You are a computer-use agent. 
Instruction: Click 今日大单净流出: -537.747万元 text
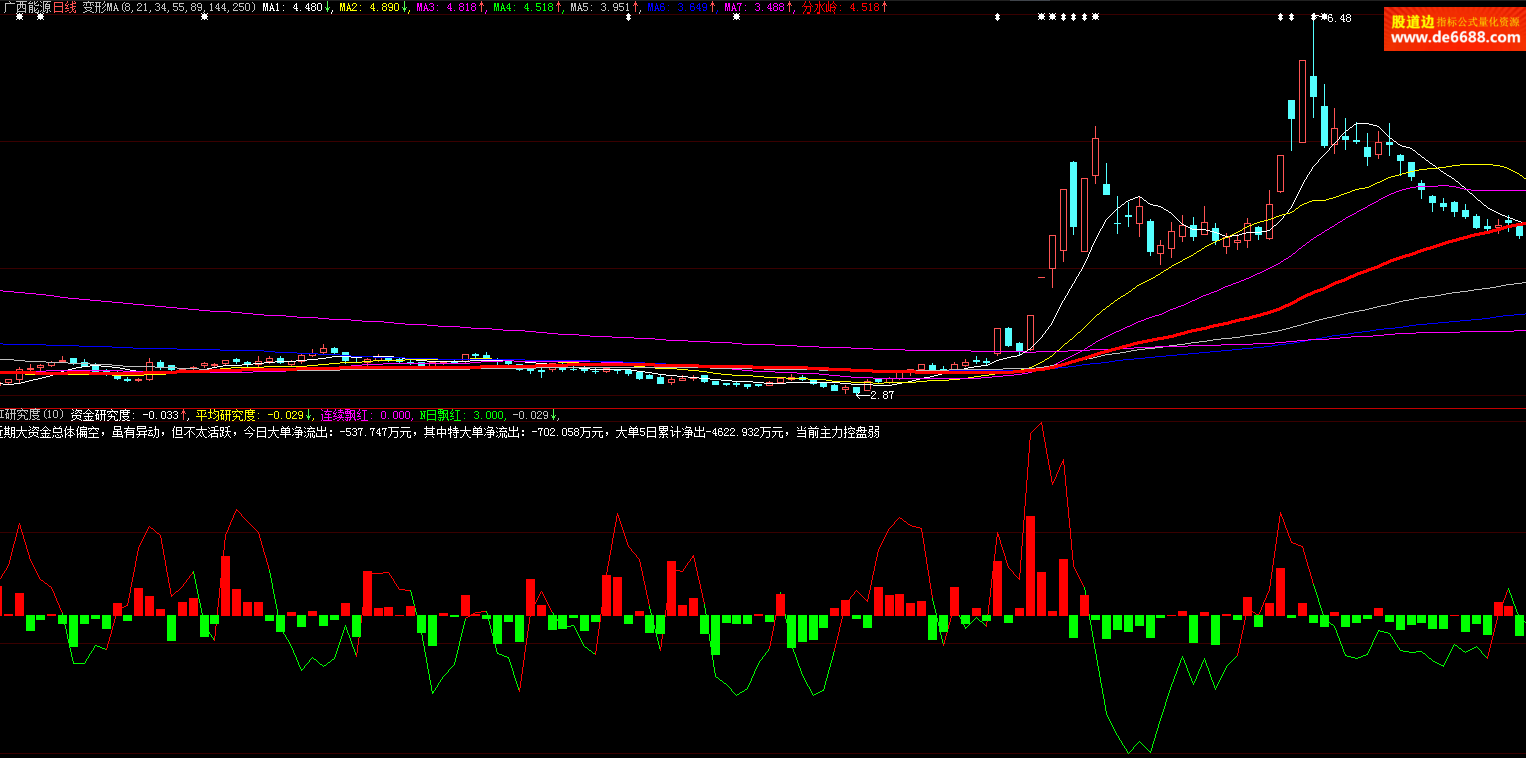tap(329, 432)
